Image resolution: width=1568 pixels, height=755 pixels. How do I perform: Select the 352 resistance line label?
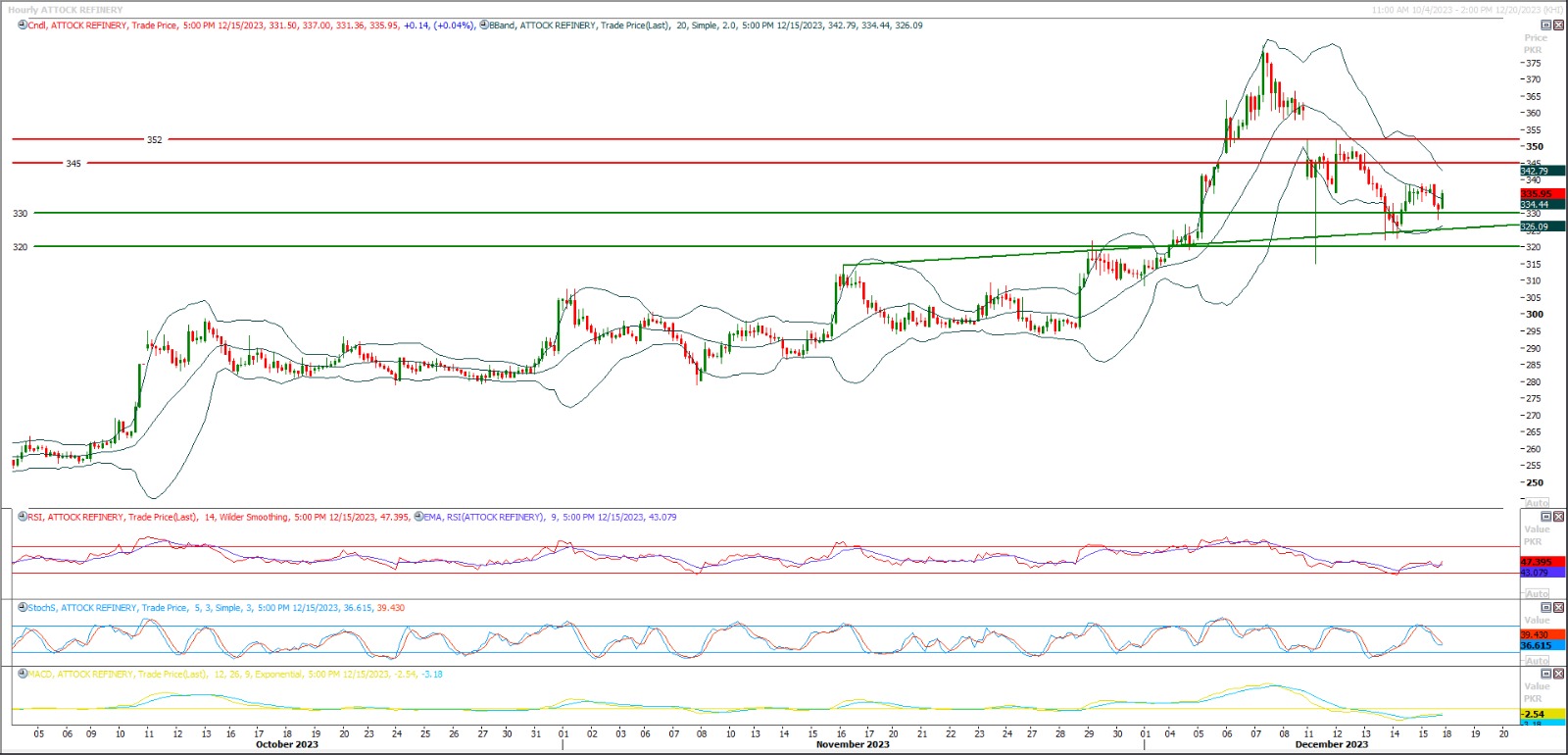(155, 140)
